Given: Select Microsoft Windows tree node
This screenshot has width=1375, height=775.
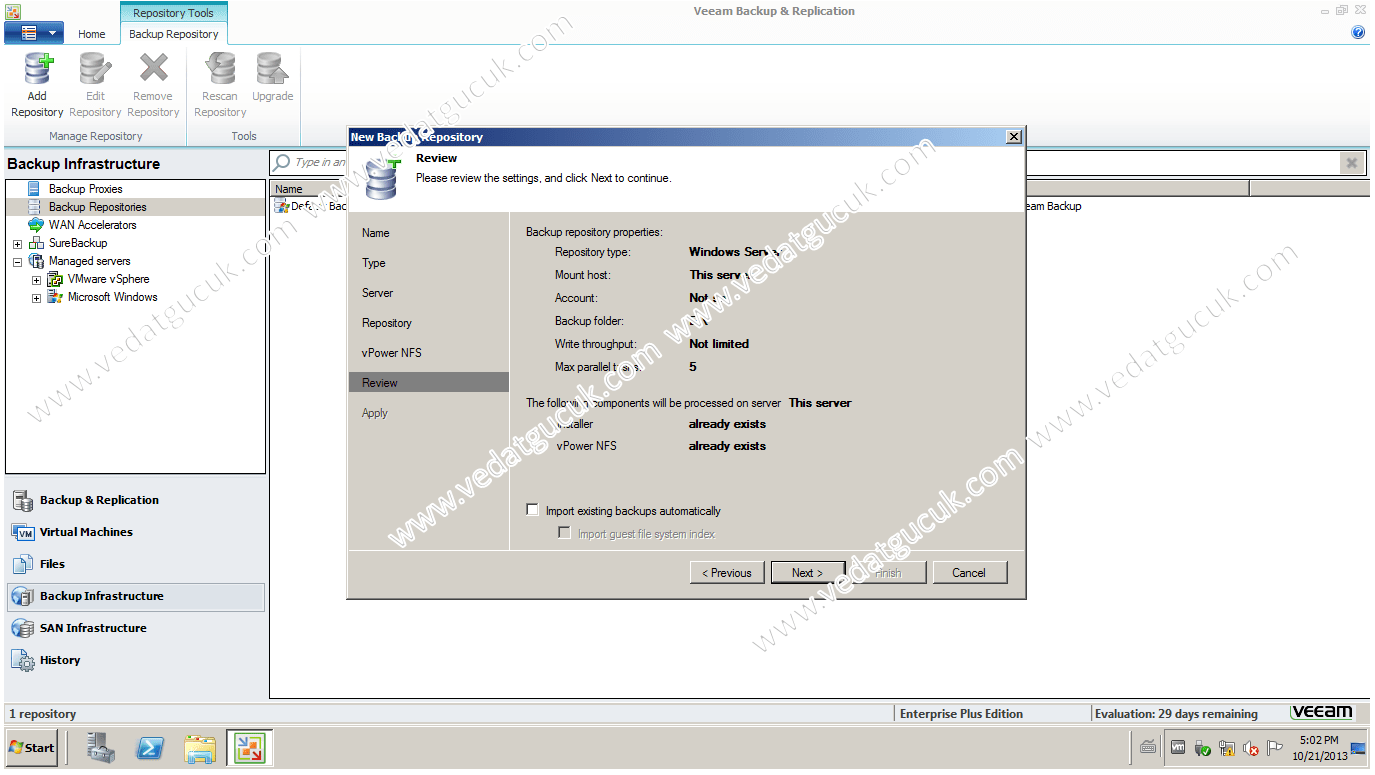Looking at the screenshot, I should click(x=113, y=297).
